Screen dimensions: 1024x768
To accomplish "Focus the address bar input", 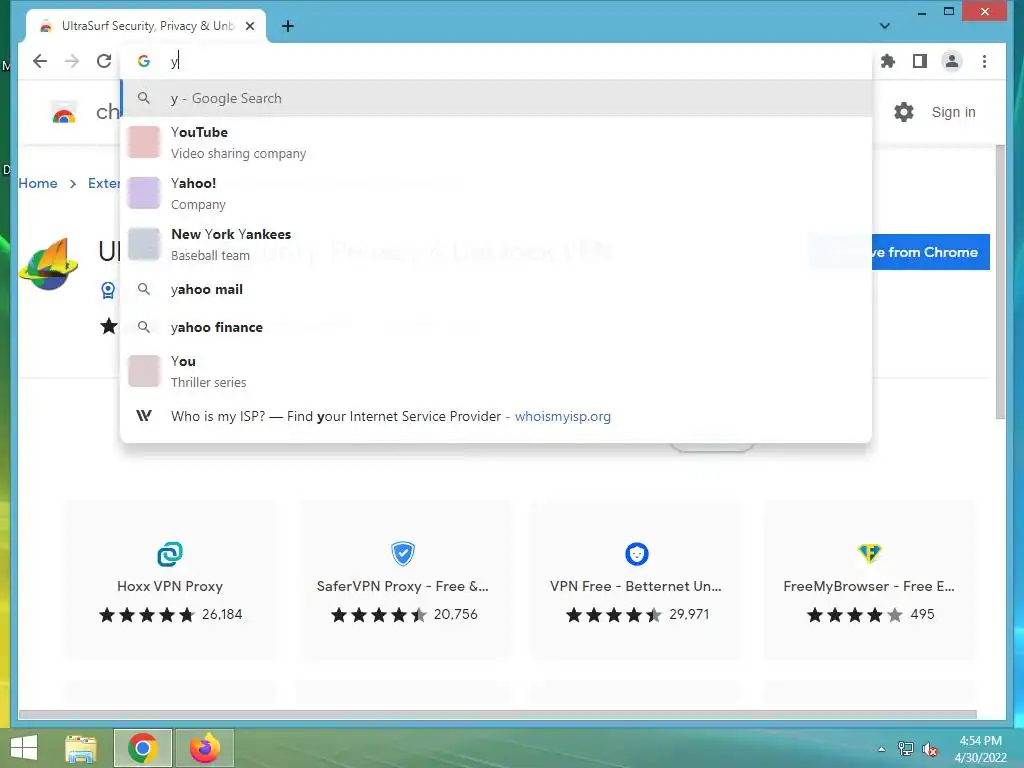I will [x=496, y=61].
